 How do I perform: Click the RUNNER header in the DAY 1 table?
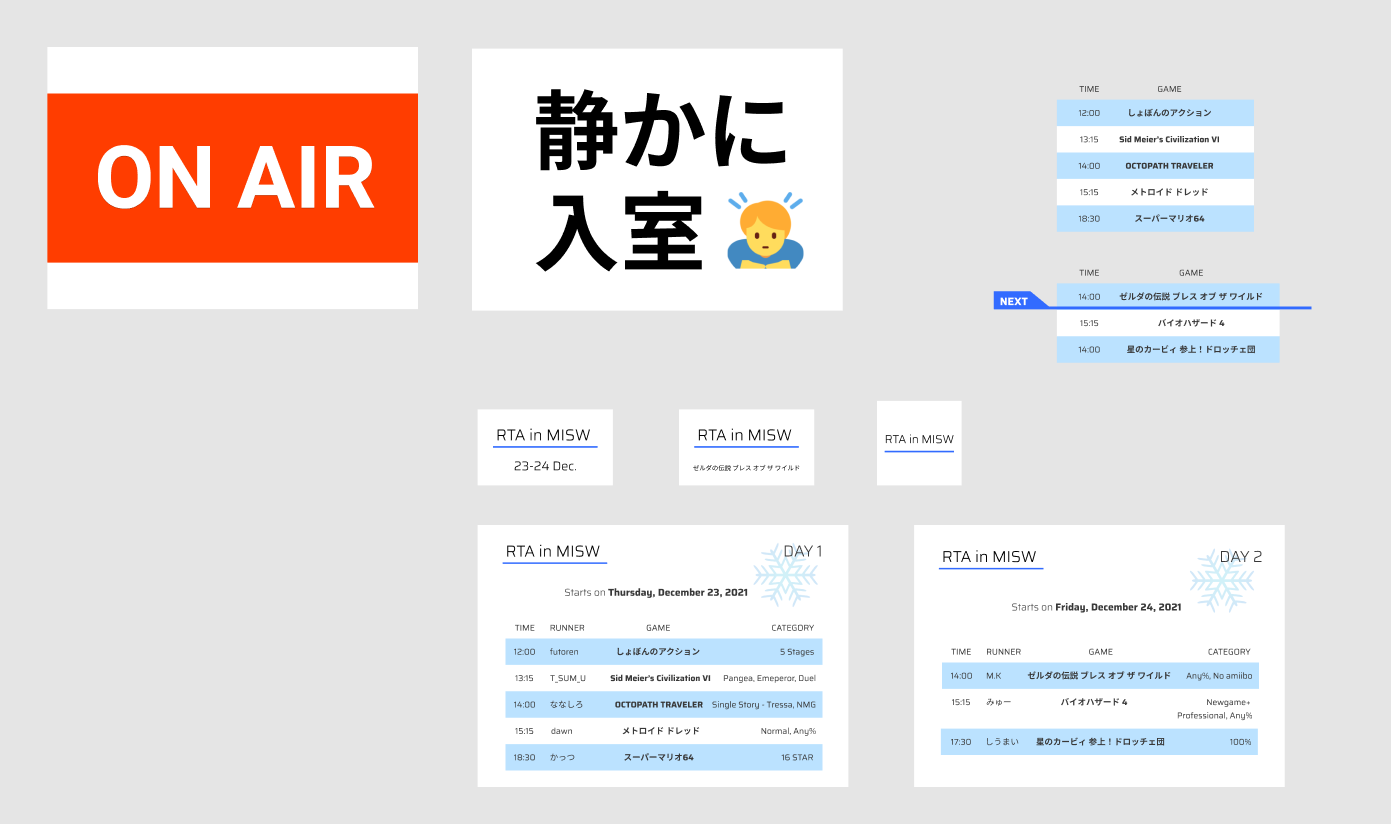(x=567, y=628)
